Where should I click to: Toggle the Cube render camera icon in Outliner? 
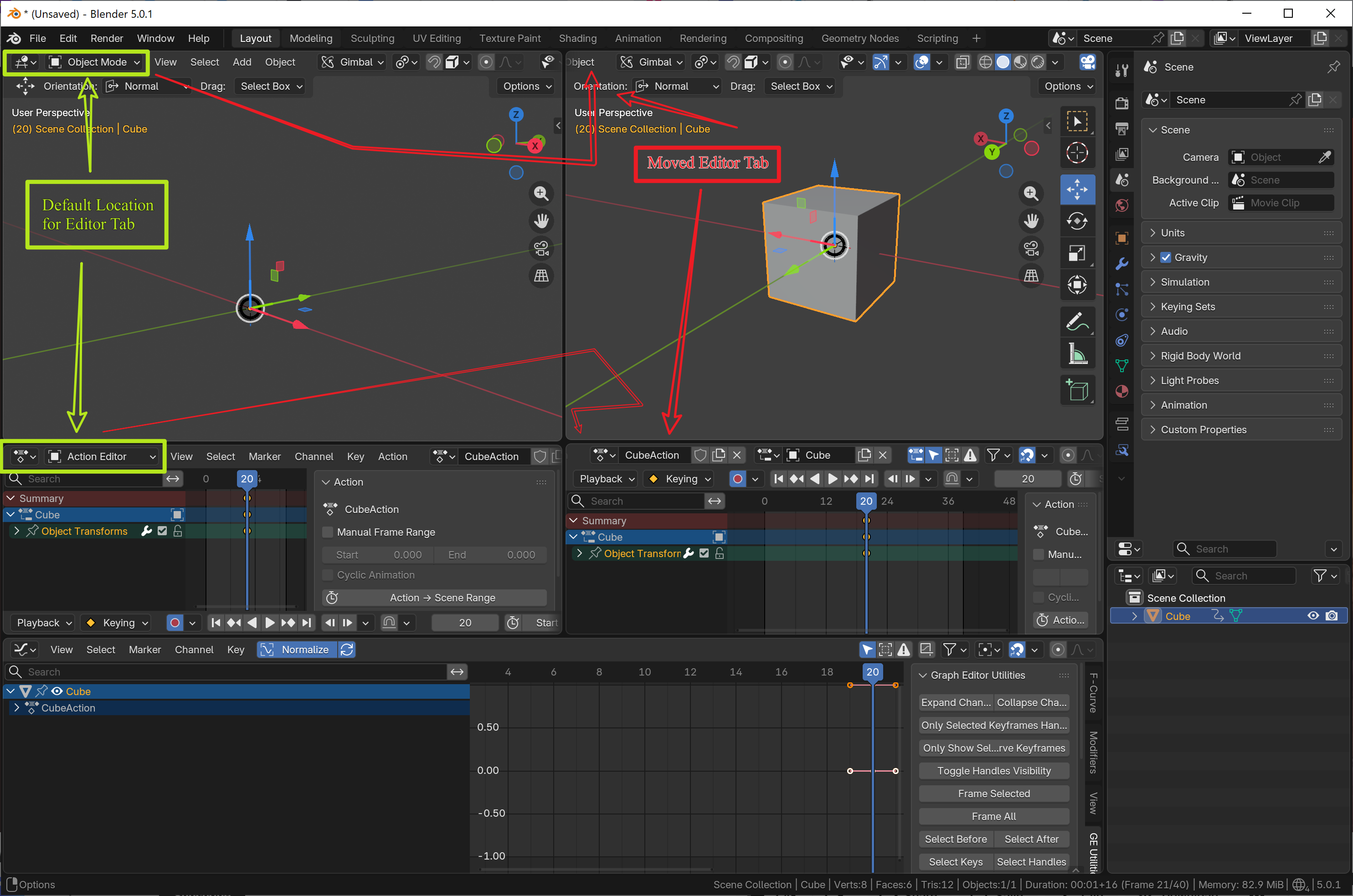[1332, 616]
